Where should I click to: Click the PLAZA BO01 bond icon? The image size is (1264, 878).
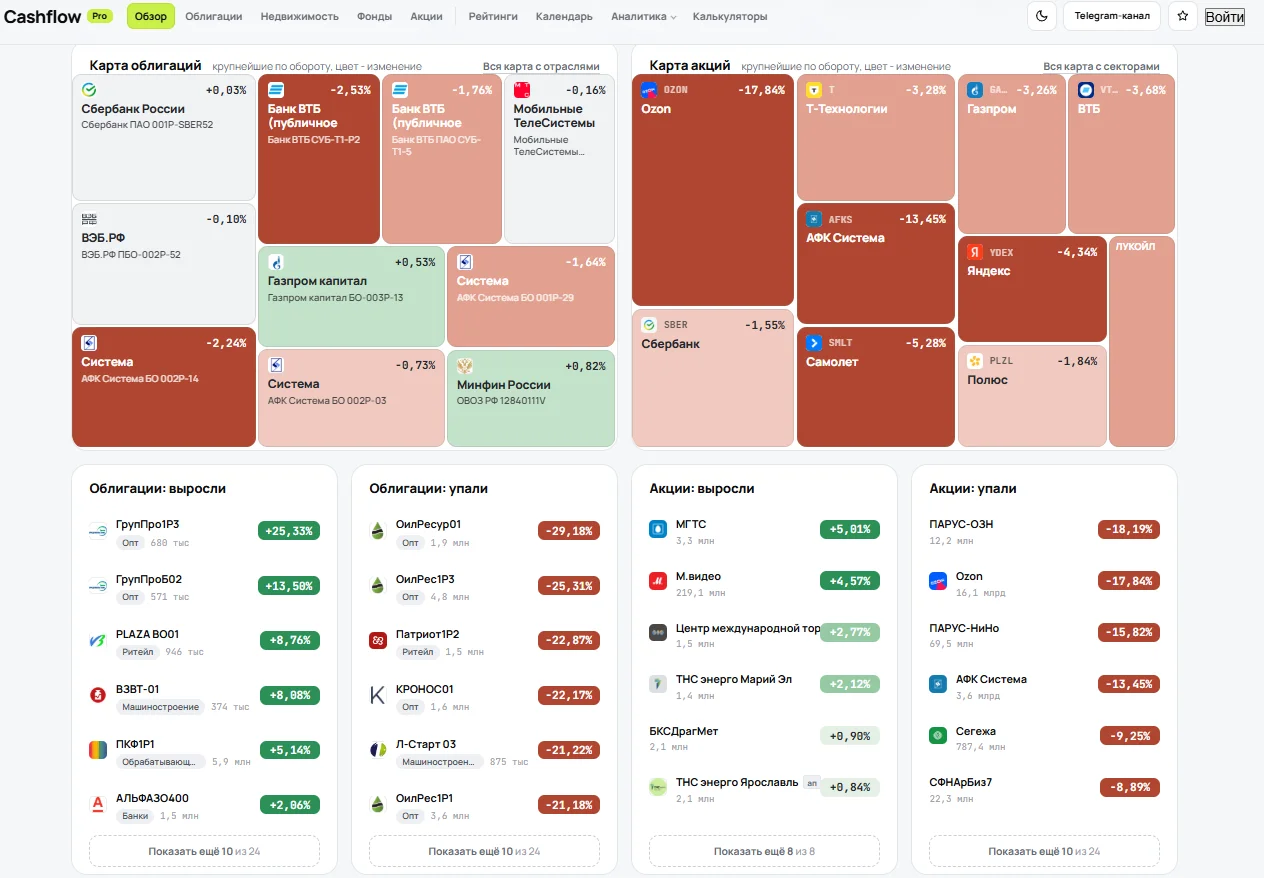[98, 640]
